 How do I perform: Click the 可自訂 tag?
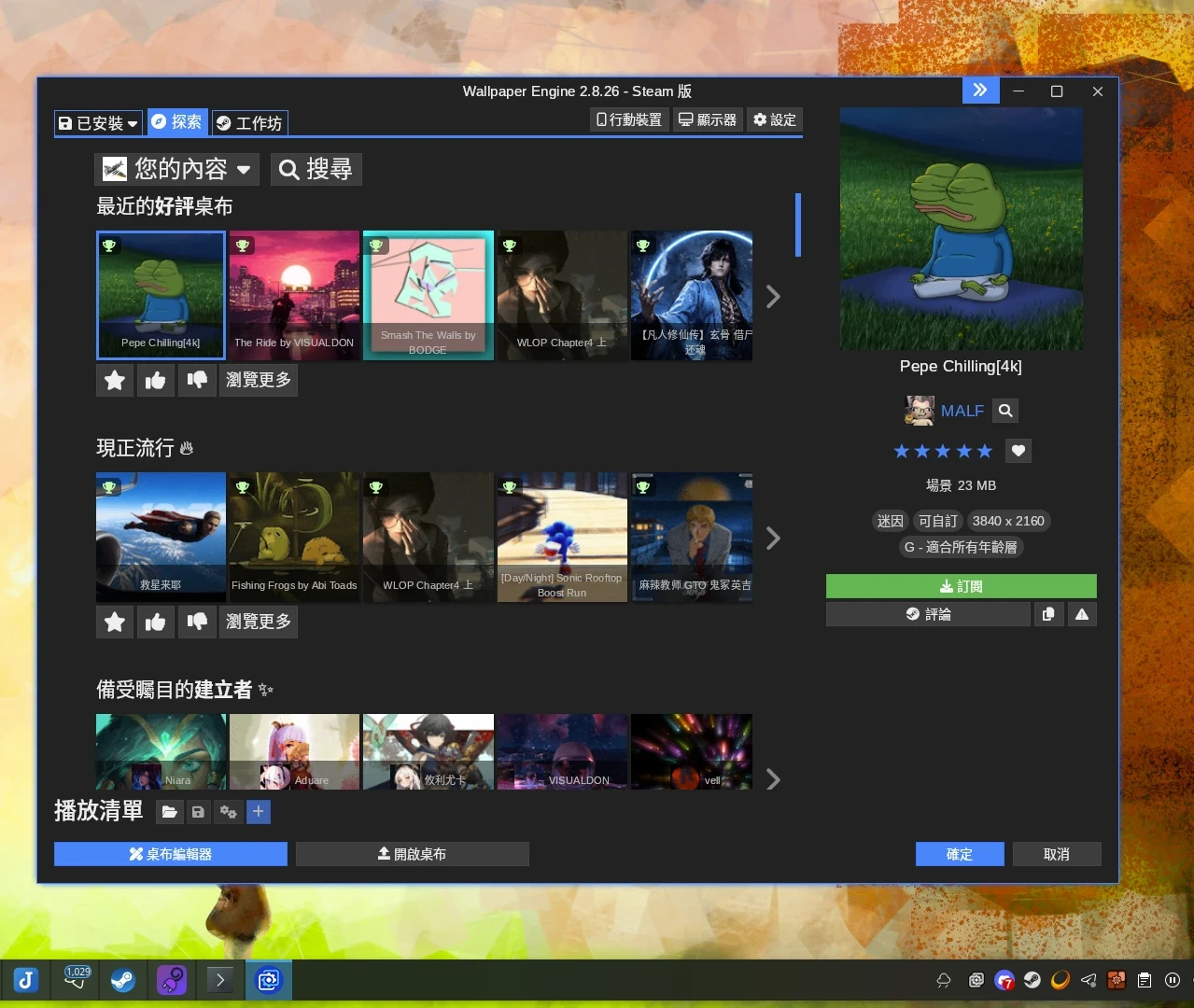tap(938, 521)
